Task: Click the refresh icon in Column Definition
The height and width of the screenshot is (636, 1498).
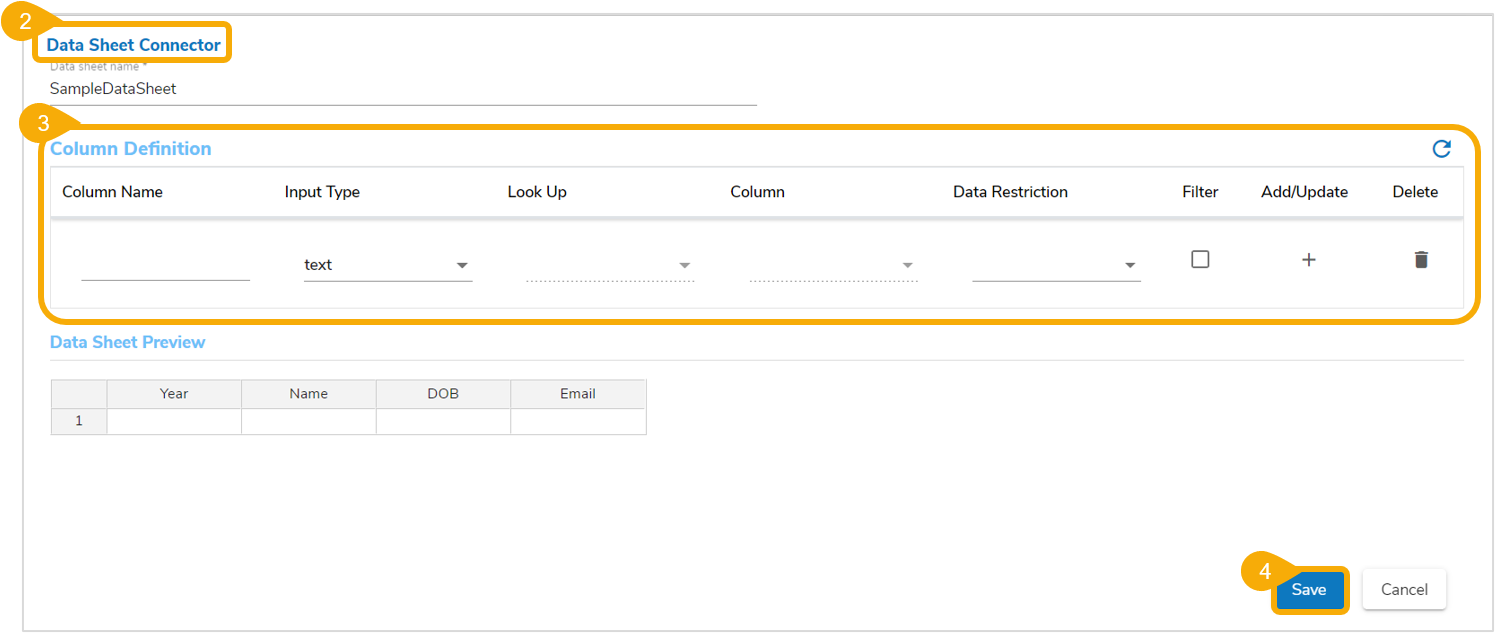Action: (1441, 149)
